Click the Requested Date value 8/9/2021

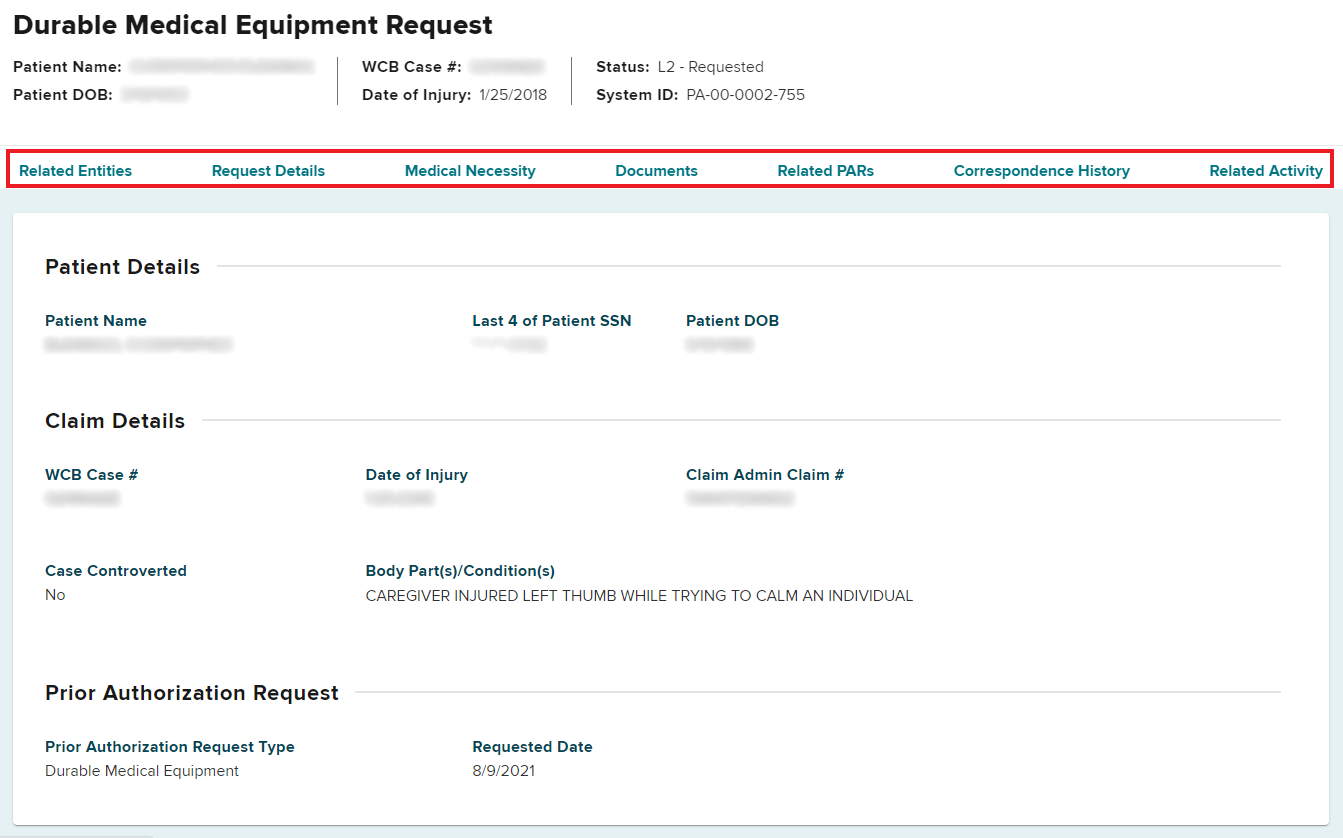point(503,771)
